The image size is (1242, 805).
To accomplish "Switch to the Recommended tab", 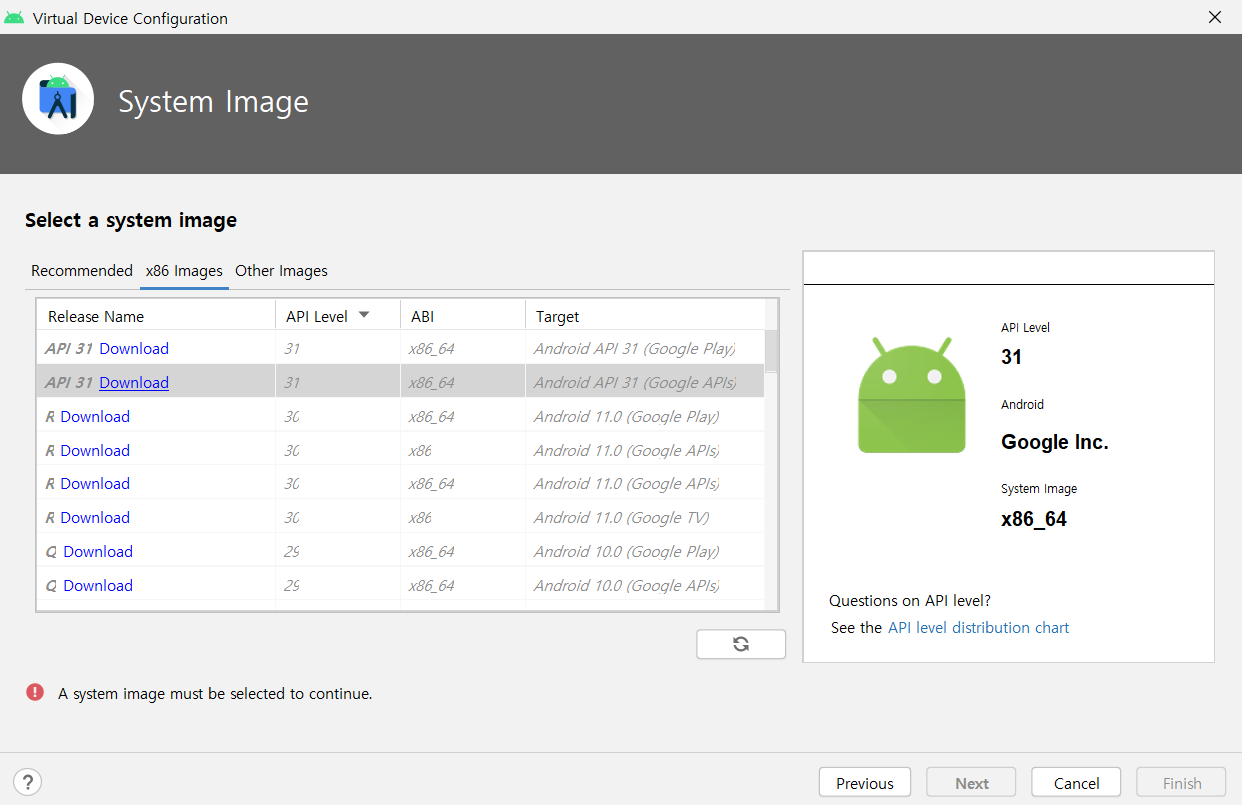I will point(82,270).
